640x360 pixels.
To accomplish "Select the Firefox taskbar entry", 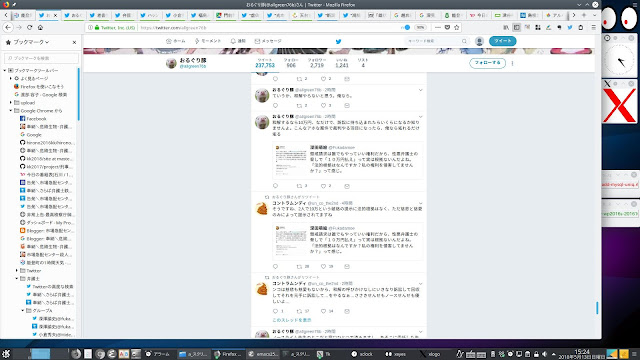I will [x=229, y=354].
